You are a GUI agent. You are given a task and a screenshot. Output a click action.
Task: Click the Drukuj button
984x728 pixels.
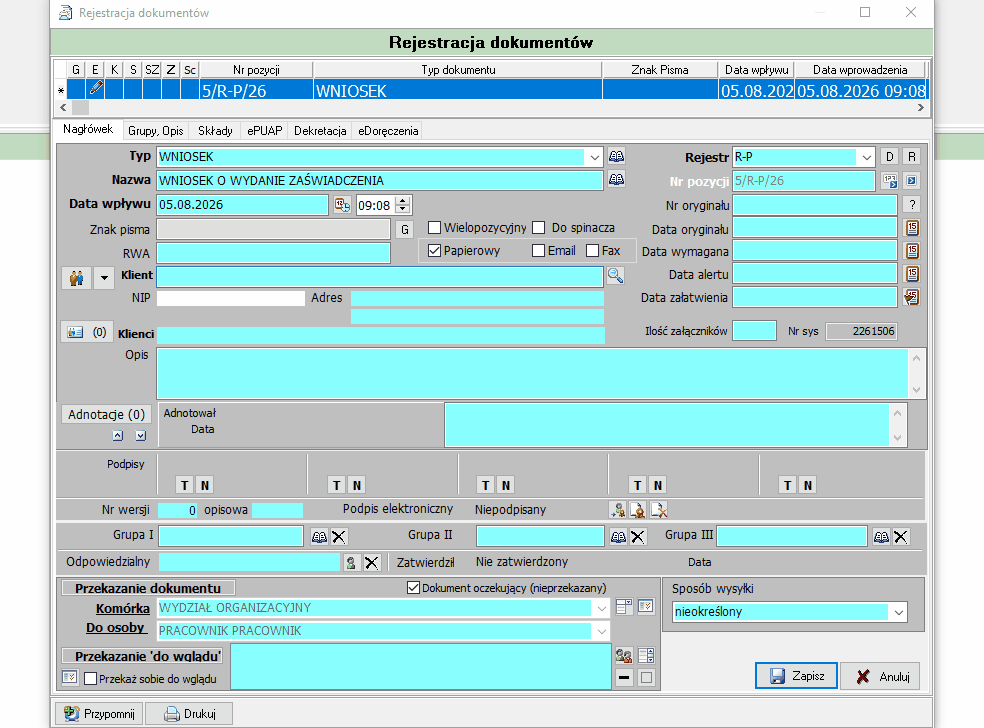click(x=189, y=714)
